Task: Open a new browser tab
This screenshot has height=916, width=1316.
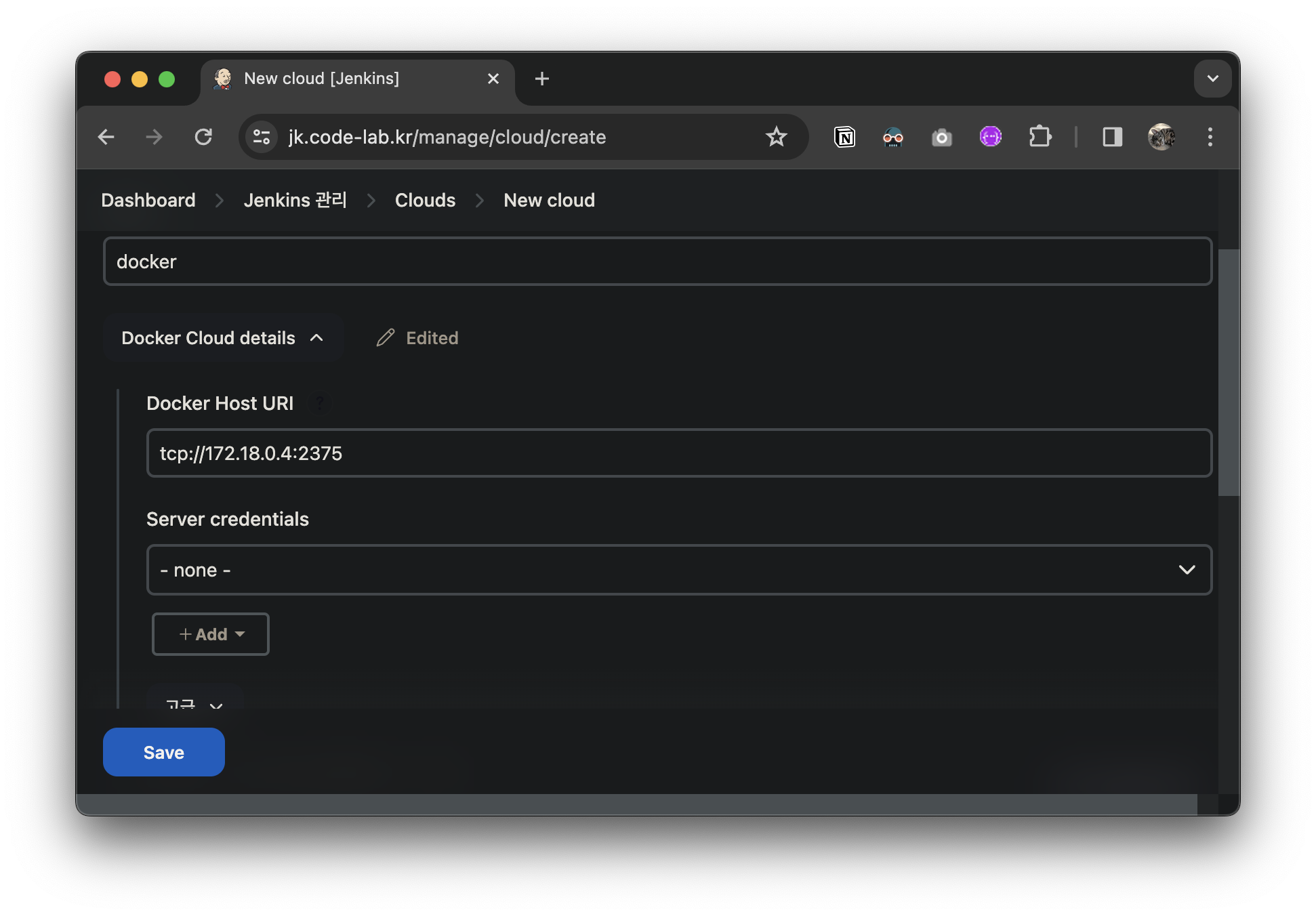Action: tap(541, 79)
